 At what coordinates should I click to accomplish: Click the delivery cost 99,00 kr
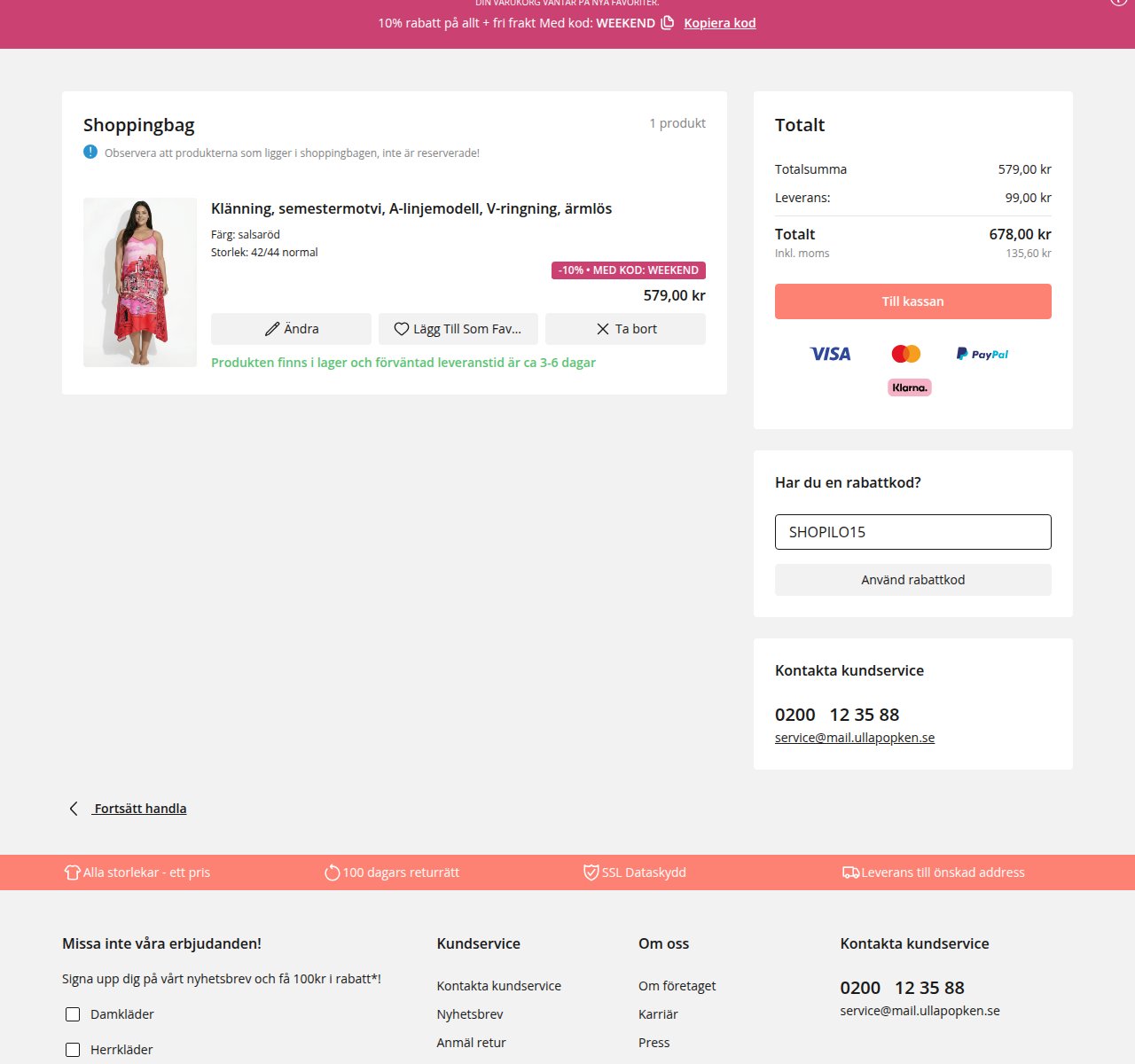point(1029,198)
